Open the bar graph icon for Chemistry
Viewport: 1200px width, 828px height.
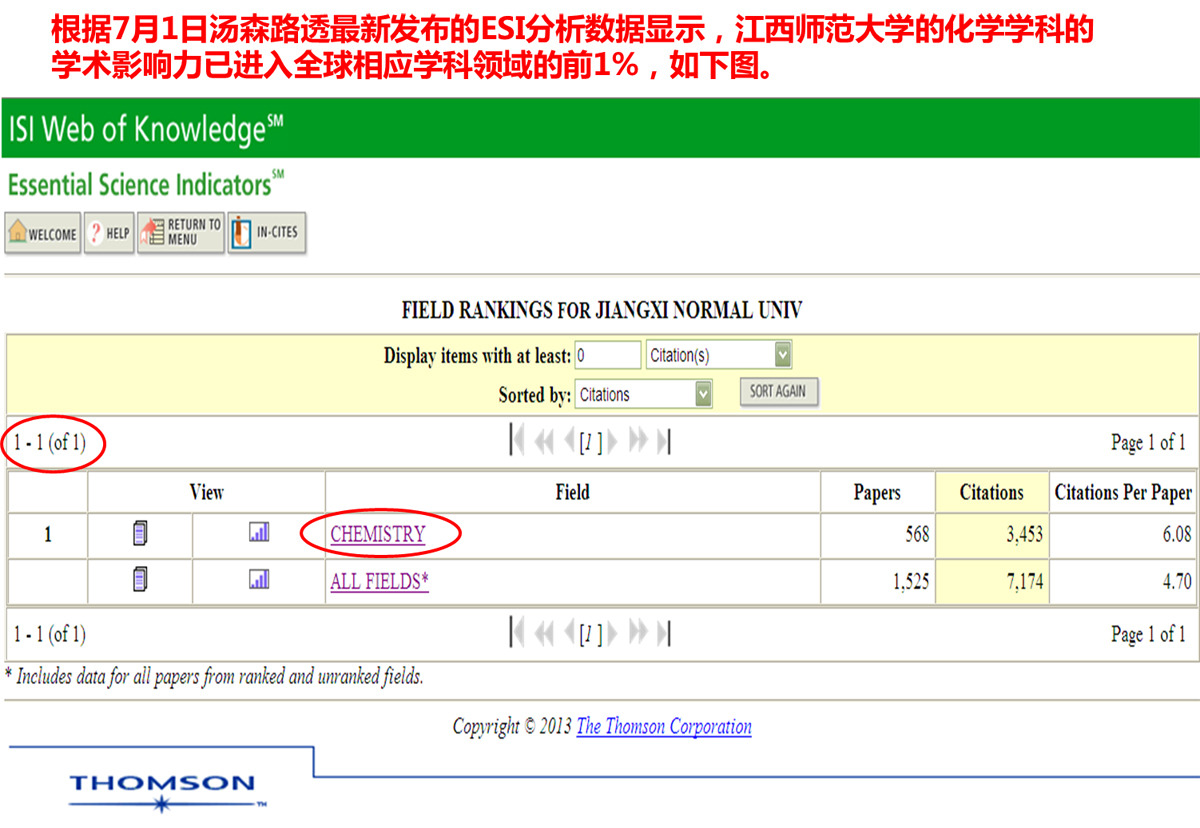259,533
